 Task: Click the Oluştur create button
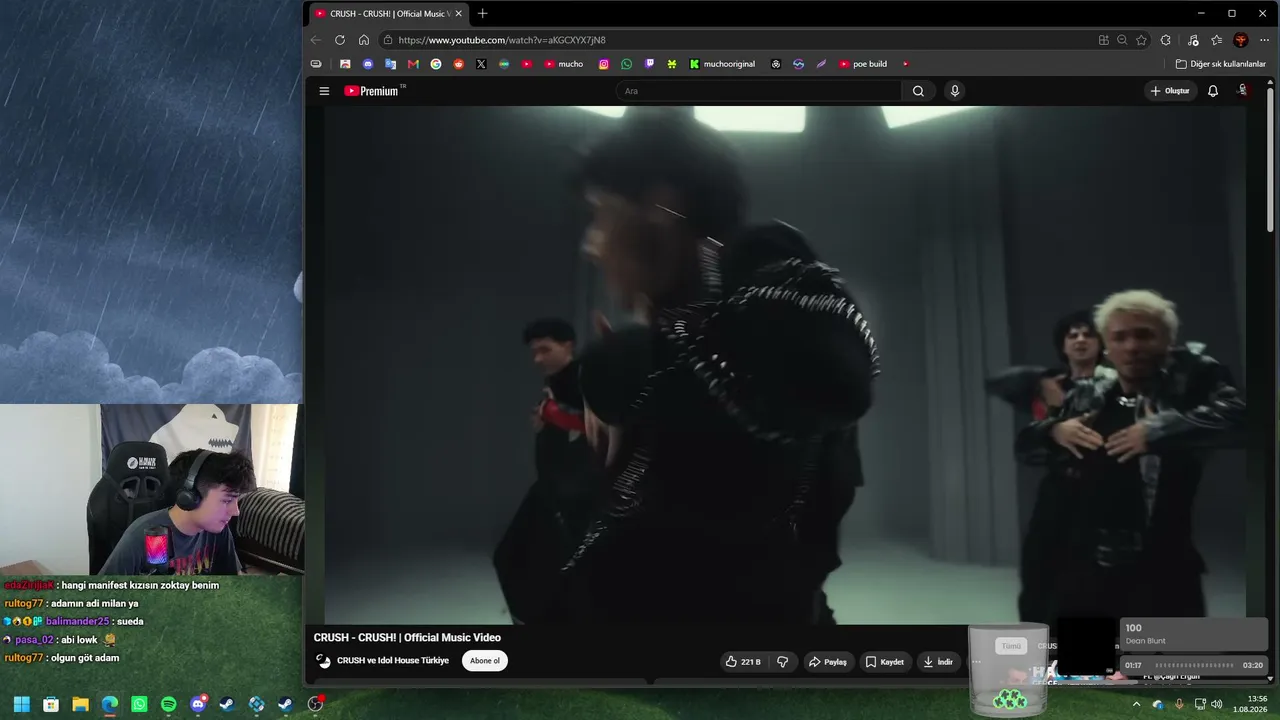[x=1170, y=91]
